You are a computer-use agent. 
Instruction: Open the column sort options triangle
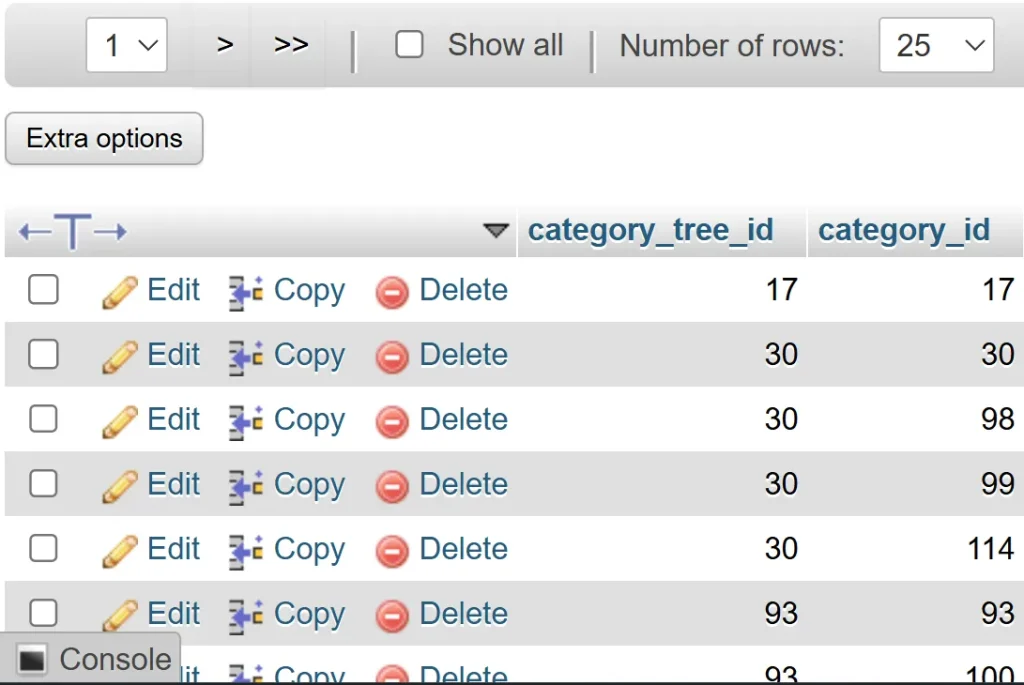pyautogui.click(x=496, y=231)
